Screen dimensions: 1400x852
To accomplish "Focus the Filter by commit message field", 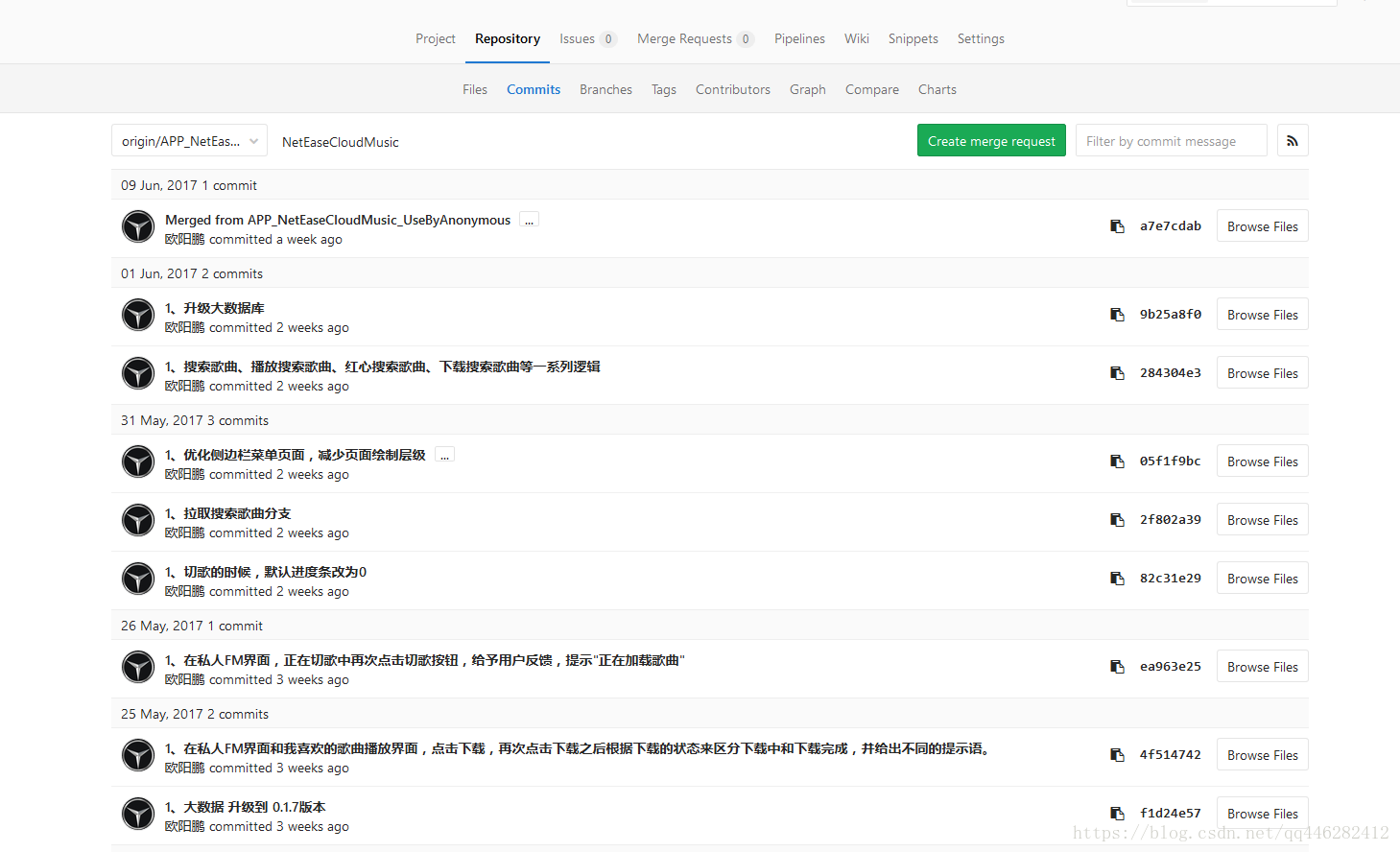I will [x=1171, y=141].
